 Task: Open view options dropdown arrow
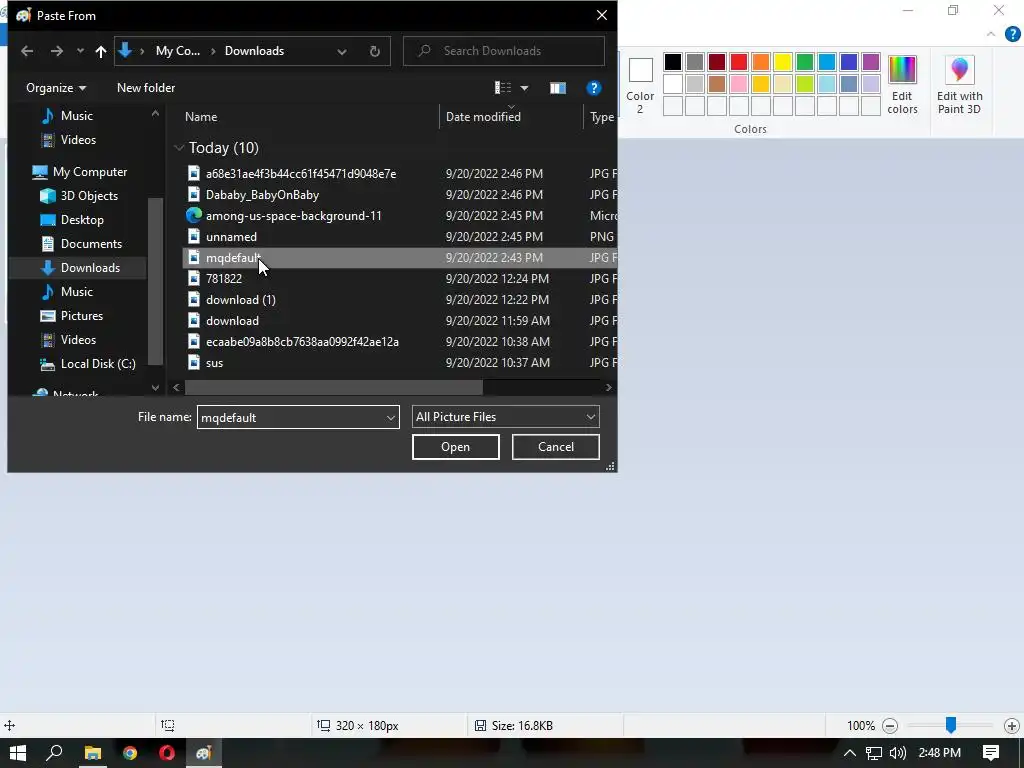click(524, 88)
